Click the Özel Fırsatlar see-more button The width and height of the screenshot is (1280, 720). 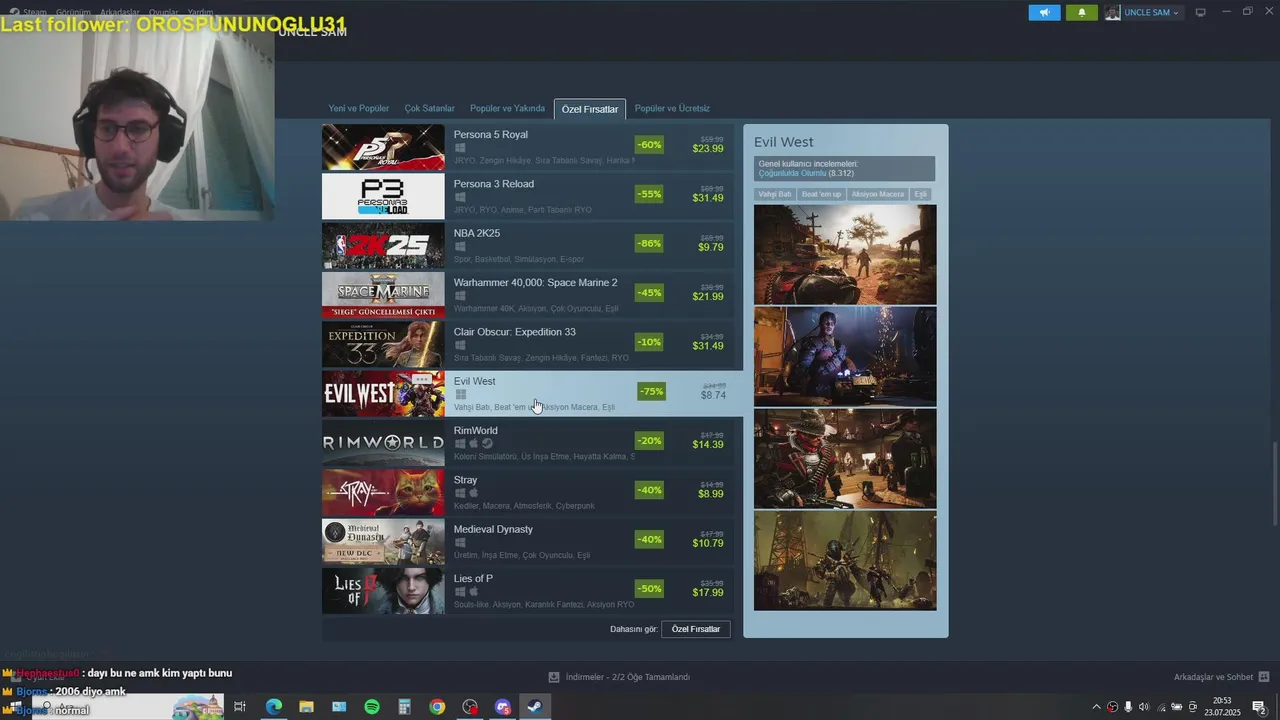coord(696,629)
